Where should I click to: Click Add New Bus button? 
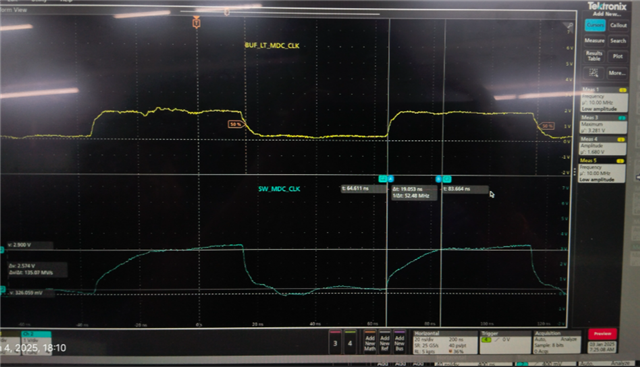click(x=399, y=342)
